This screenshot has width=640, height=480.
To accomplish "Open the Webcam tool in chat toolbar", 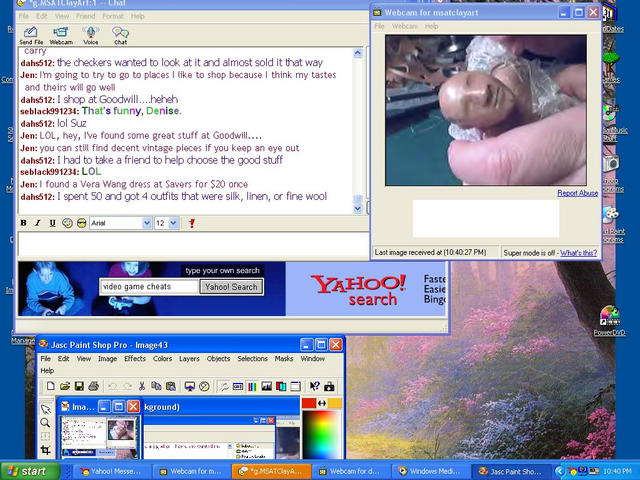I will coord(61,35).
